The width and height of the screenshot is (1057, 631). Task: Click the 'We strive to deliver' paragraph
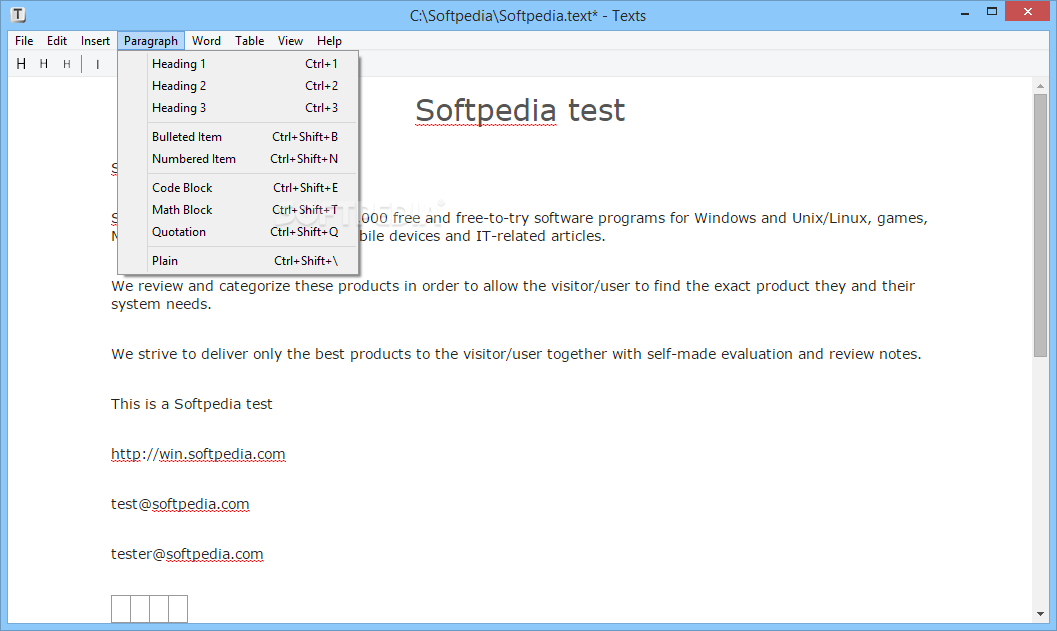click(516, 355)
